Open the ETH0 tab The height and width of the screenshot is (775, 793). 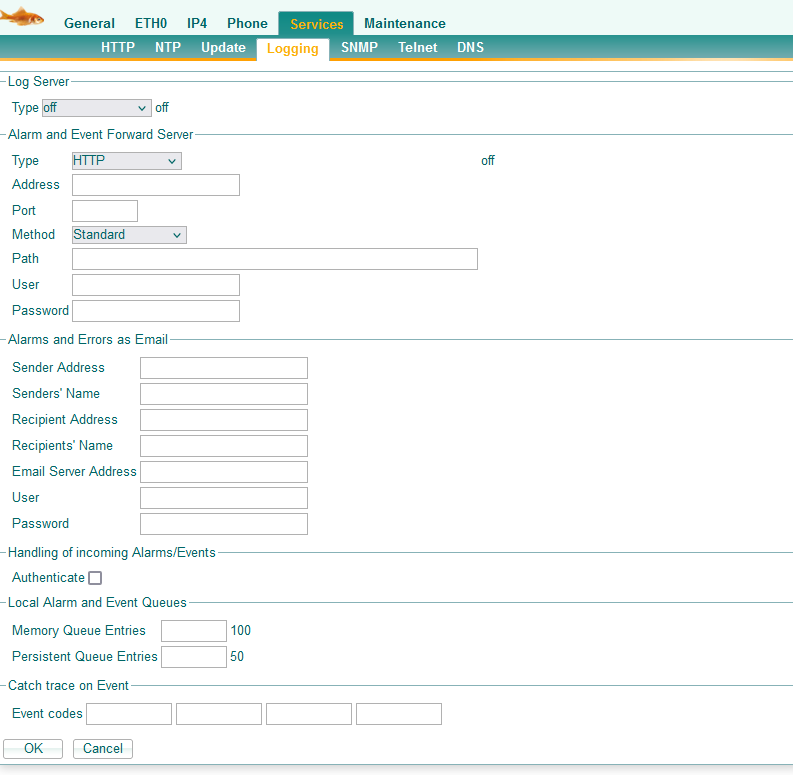[x=151, y=24]
